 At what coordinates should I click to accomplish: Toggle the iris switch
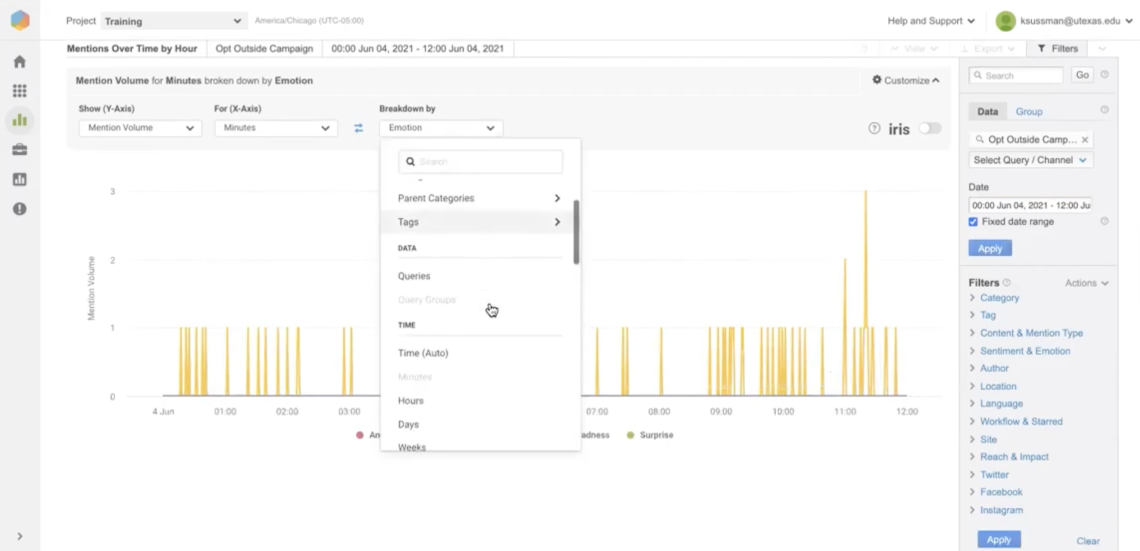pos(929,128)
